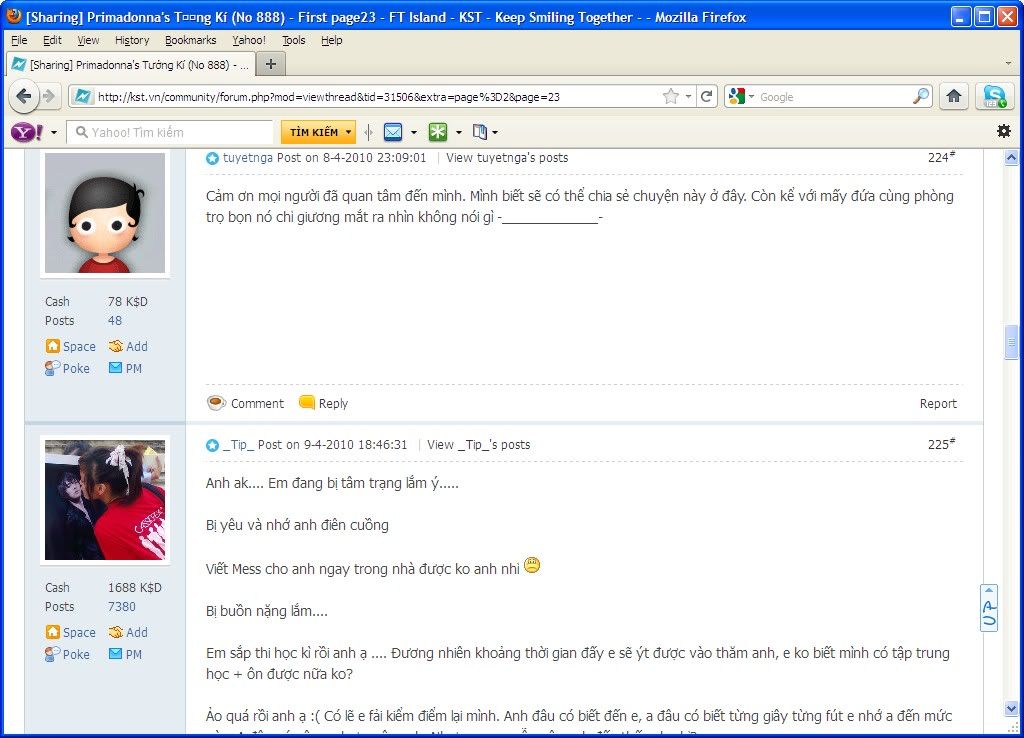1024x738 pixels.
Task: Open the History menu
Action: coord(132,40)
